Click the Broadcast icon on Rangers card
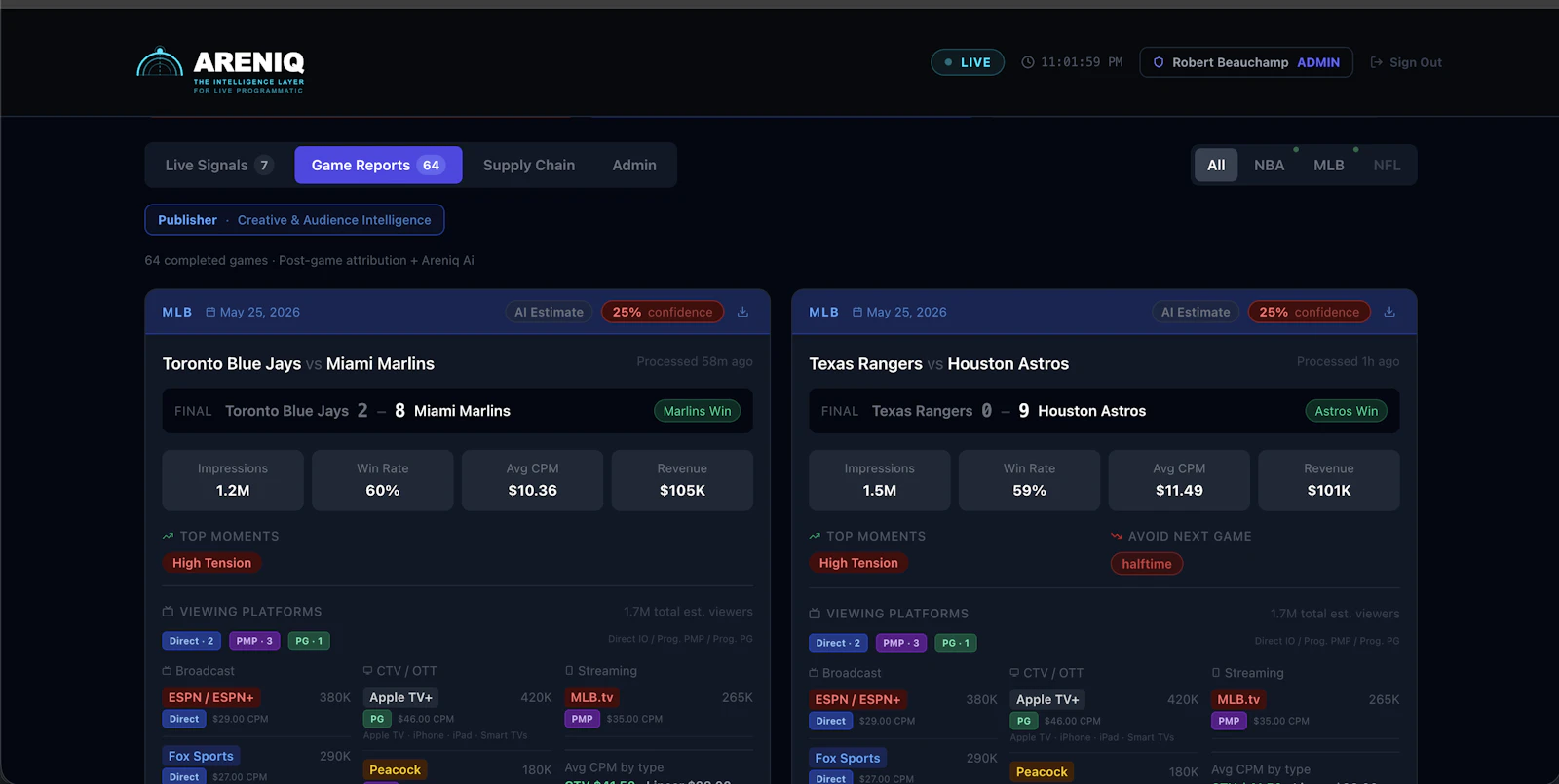This screenshot has height=784, width=1559. coord(815,673)
